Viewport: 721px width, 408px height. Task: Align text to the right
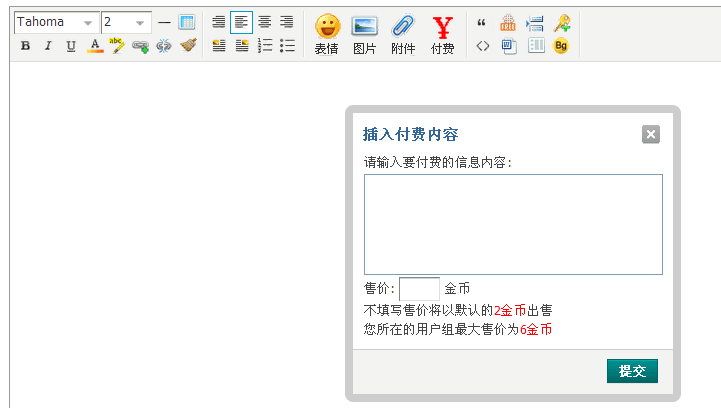pyautogui.click(x=287, y=22)
